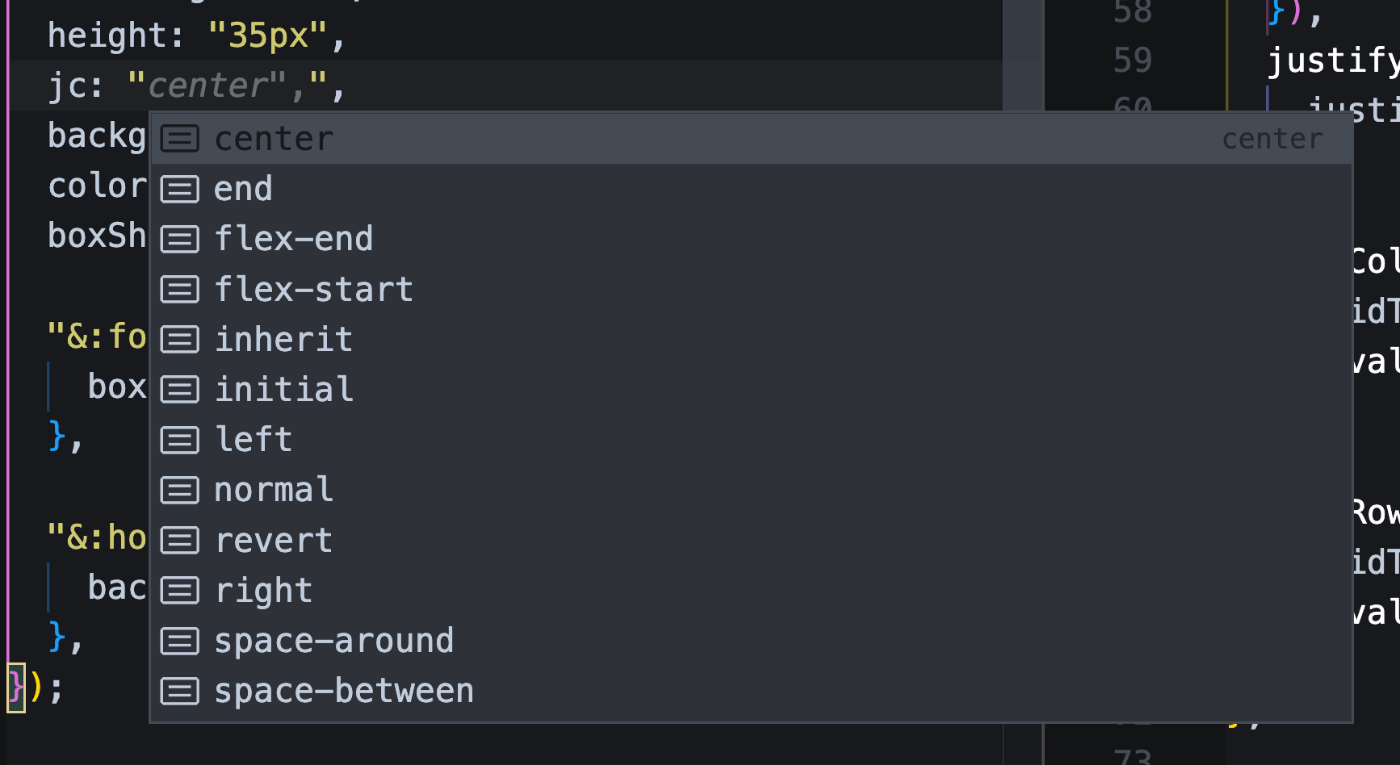Image resolution: width=1400 pixels, height=765 pixels.
Task: Click the icon next to inherit
Action: [180, 339]
